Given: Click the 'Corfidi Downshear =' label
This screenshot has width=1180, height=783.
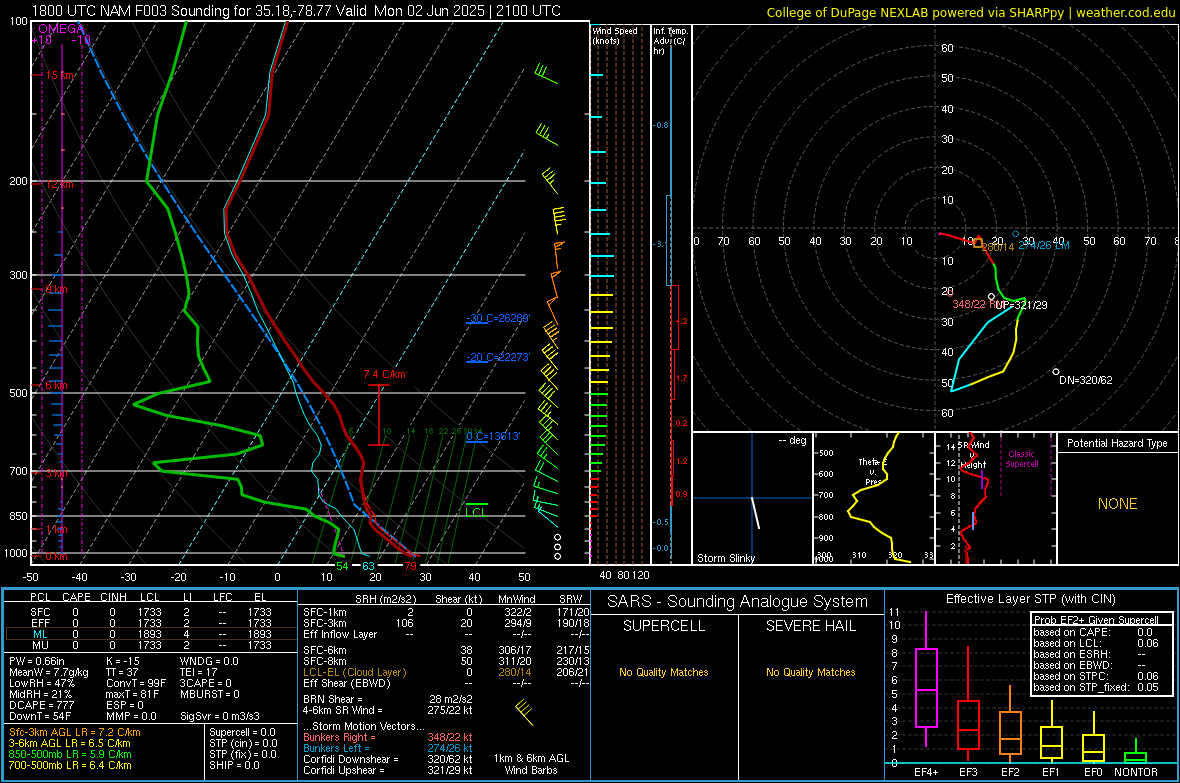Looking at the screenshot, I should (x=351, y=759).
